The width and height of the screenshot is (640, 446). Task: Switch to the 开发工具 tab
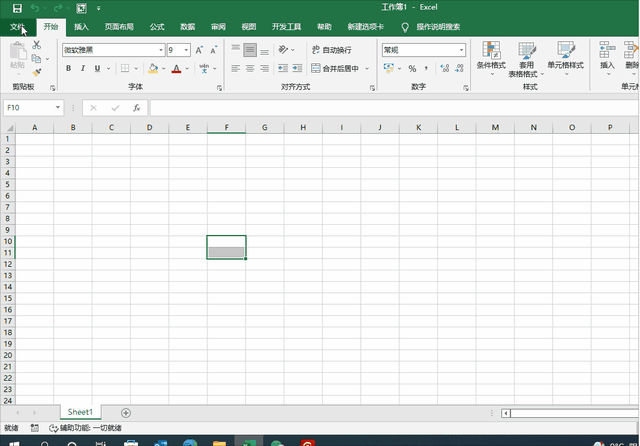point(287,27)
